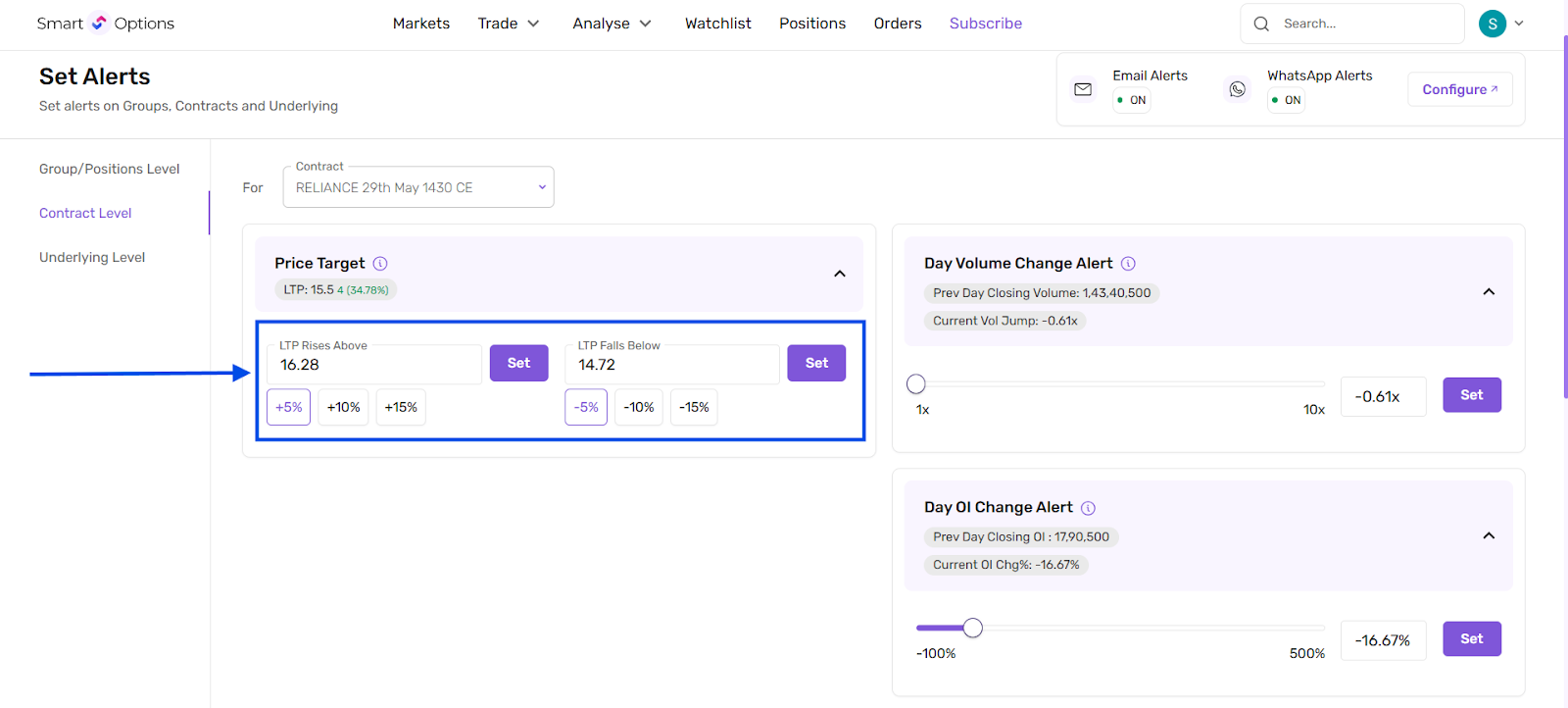Click Day Volume Change Alert info icon
The width and height of the screenshot is (1568, 708).
(1128, 264)
